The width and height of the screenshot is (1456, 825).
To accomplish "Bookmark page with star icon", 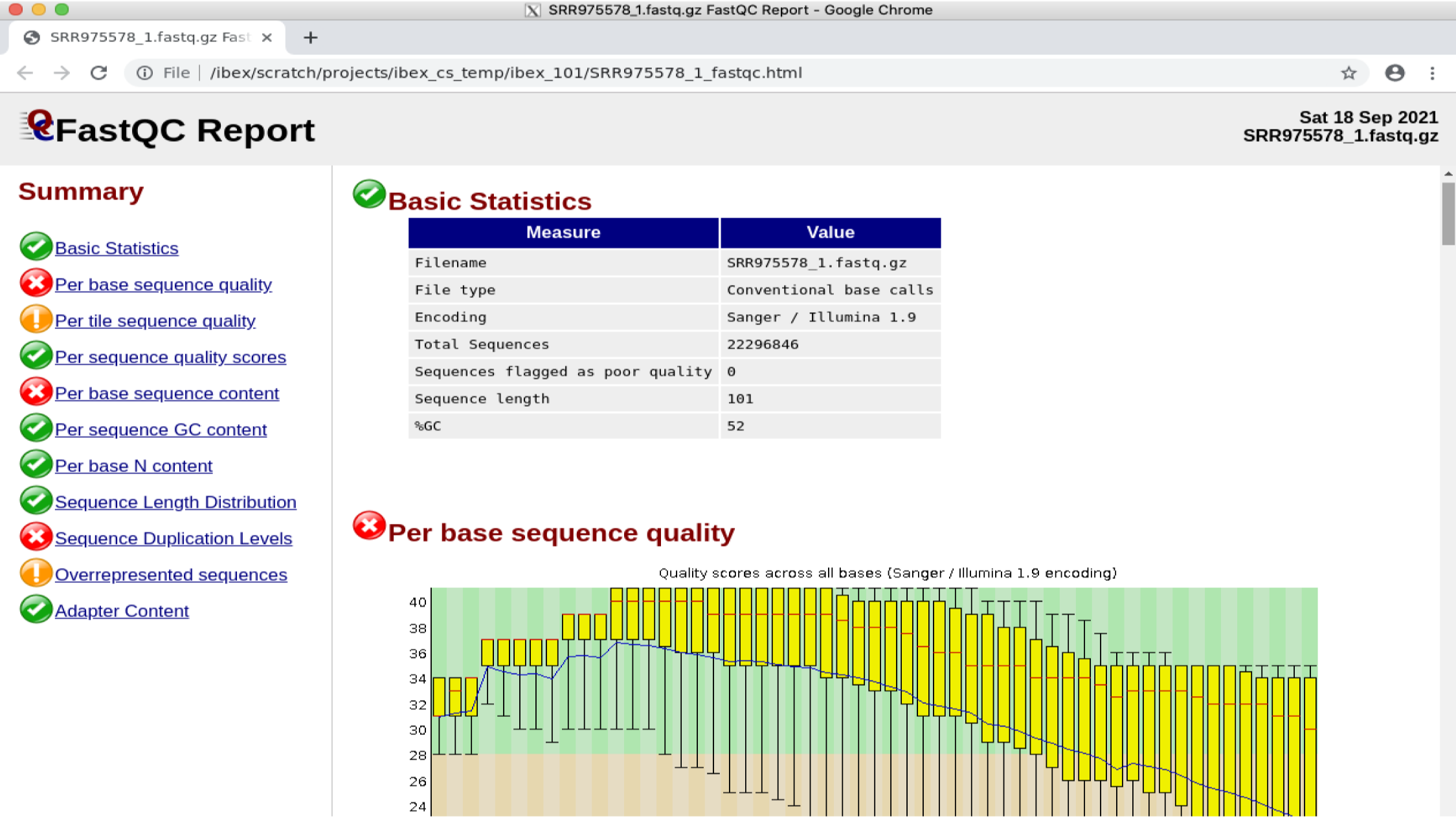I will pos(1349,73).
